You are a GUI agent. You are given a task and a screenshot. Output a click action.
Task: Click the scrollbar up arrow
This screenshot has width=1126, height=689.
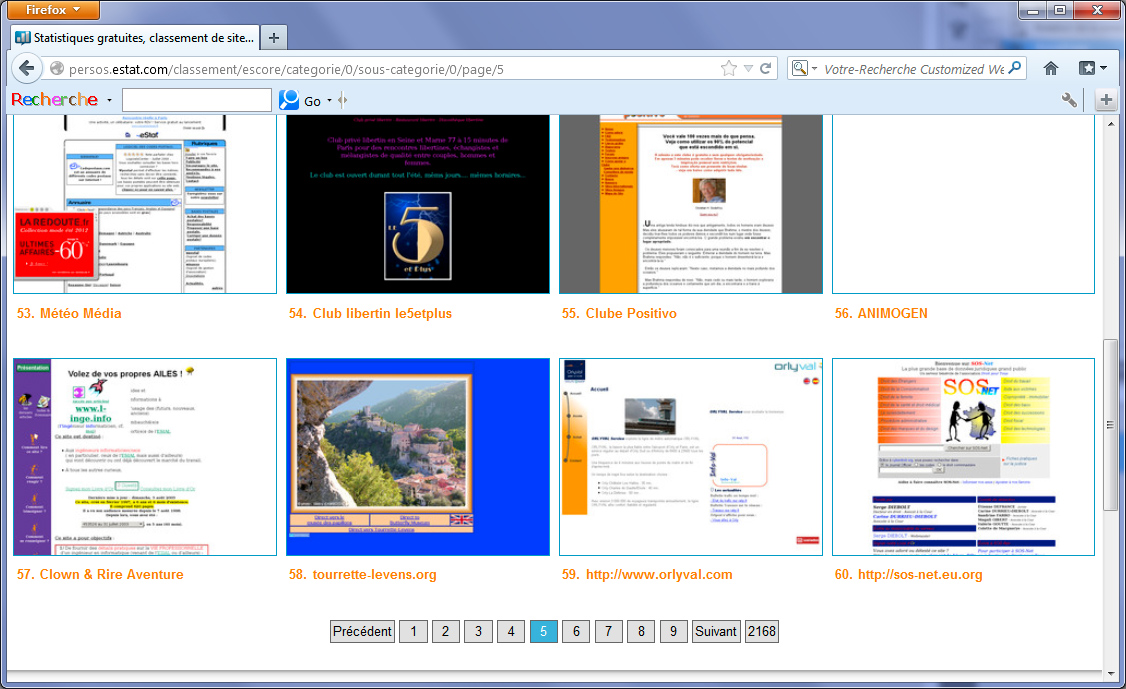pyautogui.click(x=1111, y=124)
